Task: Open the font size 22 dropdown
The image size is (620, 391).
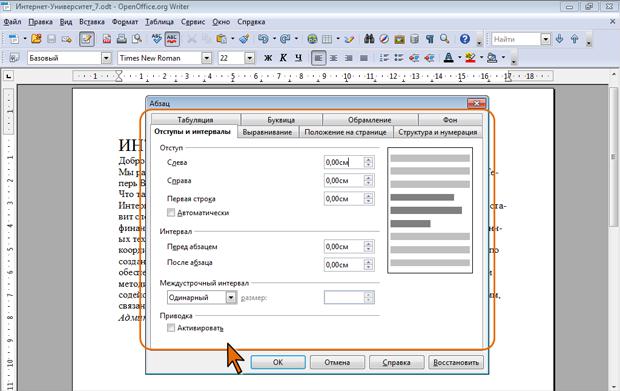Action: pyautogui.click(x=249, y=58)
